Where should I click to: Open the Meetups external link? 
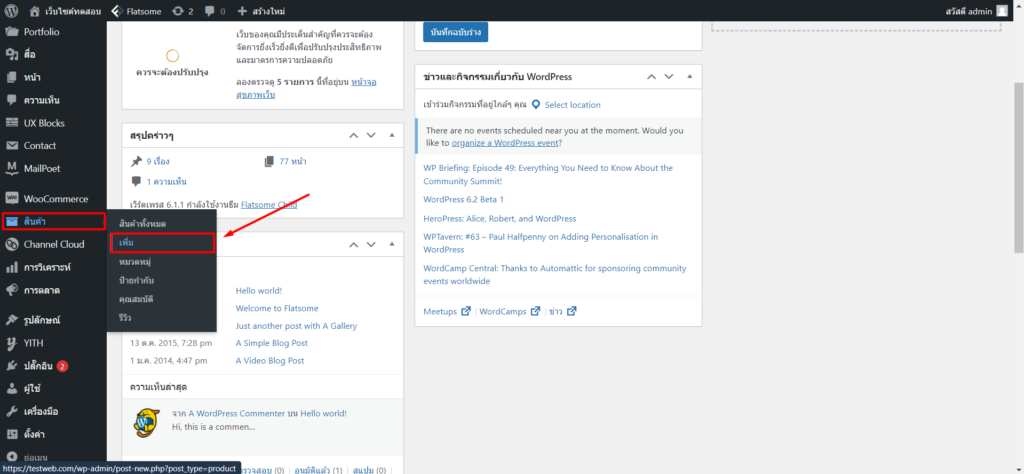point(447,311)
